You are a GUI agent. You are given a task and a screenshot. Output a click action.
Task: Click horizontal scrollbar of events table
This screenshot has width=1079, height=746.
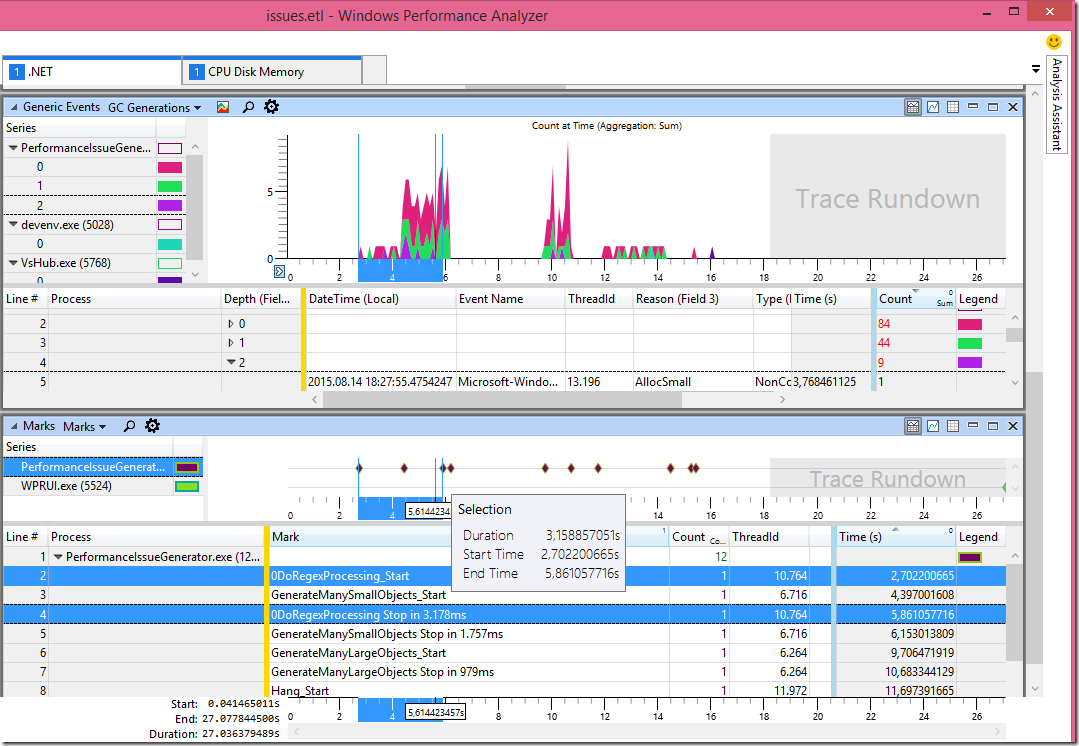pyautogui.click(x=502, y=399)
